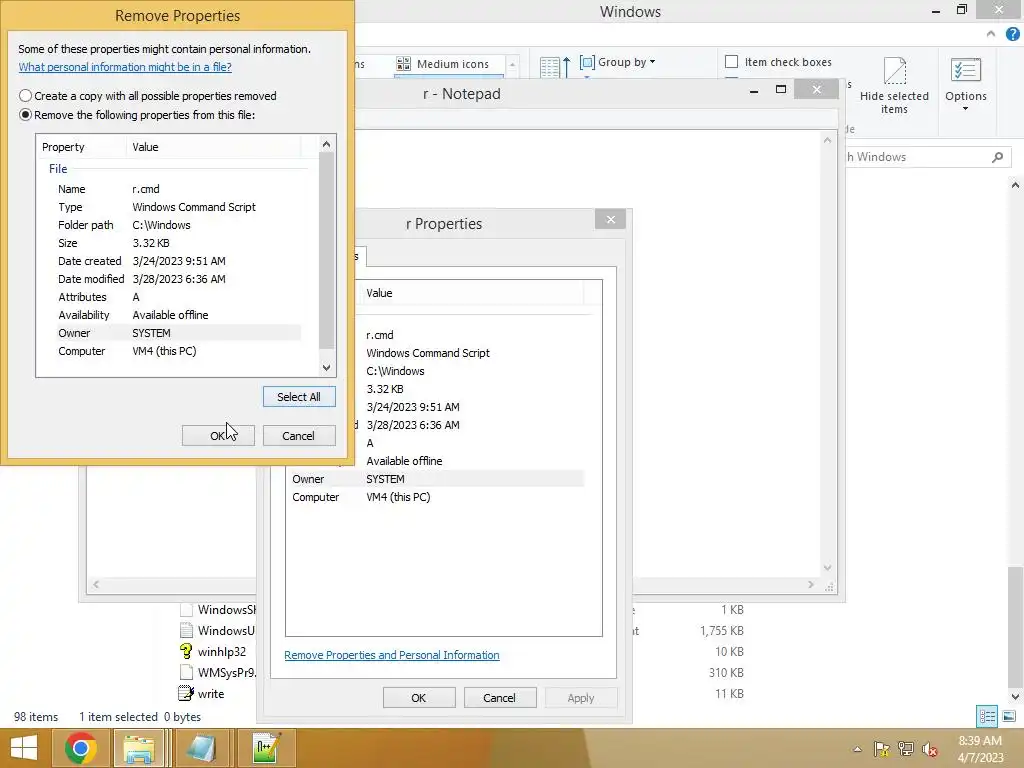Open 'What personal information might be in a file?' link
The height and width of the screenshot is (768, 1024).
pyautogui.click(x=125, y=67)
